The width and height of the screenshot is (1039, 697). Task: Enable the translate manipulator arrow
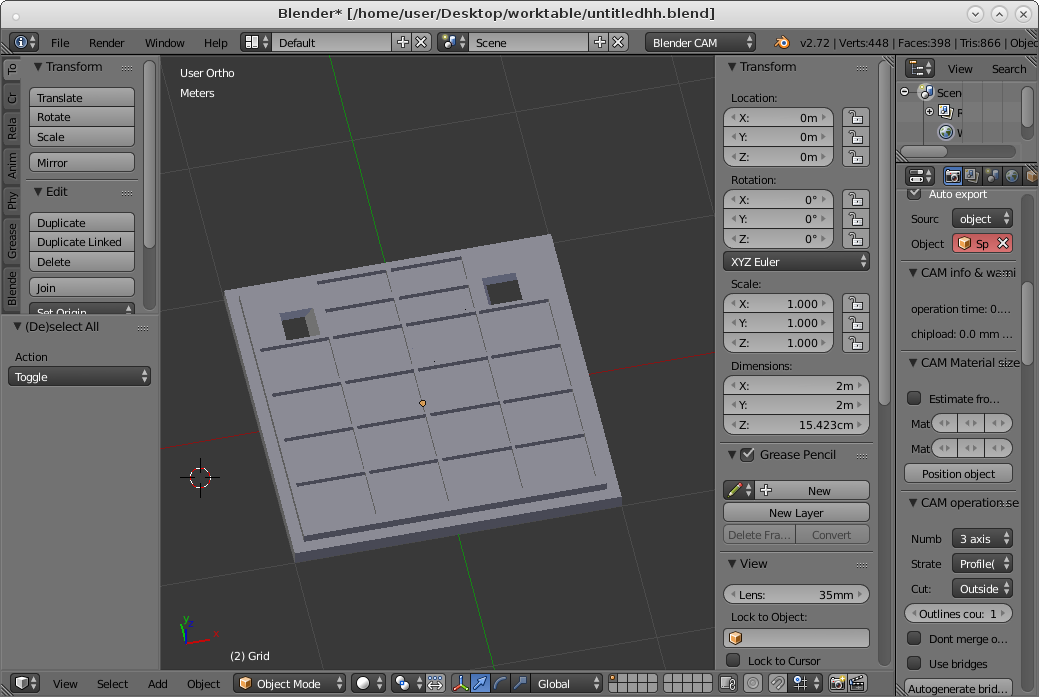pos(480,683)
